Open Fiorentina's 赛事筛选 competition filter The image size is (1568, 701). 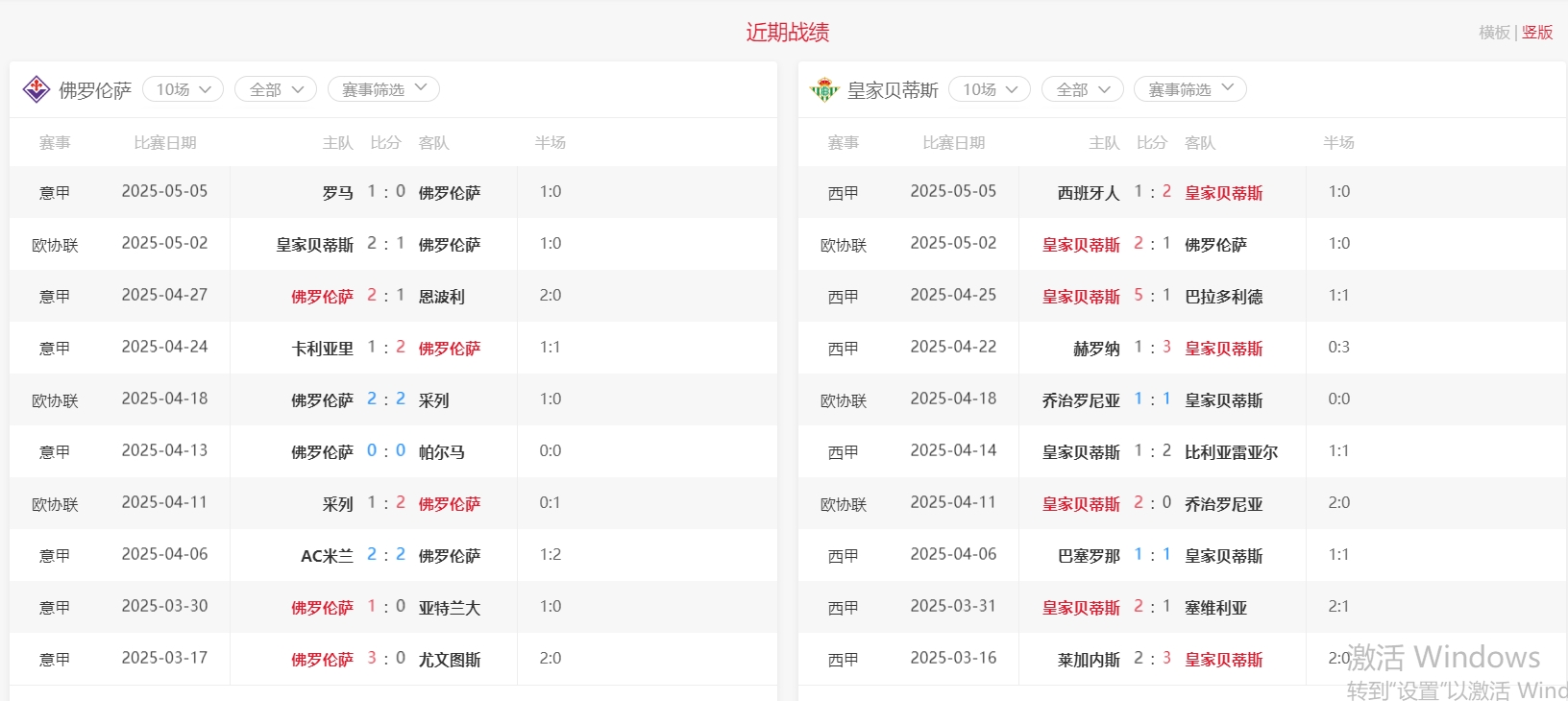(x=383, y=89)
